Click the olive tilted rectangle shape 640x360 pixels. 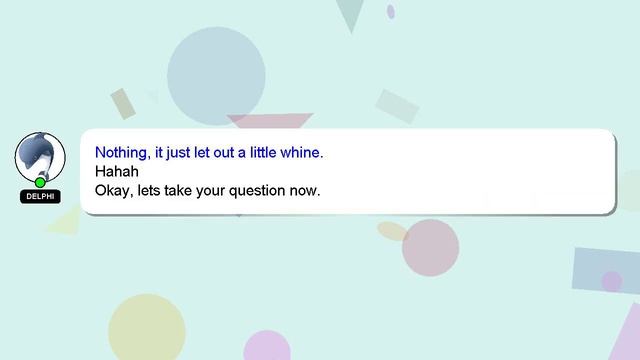[x=123, y=104]
